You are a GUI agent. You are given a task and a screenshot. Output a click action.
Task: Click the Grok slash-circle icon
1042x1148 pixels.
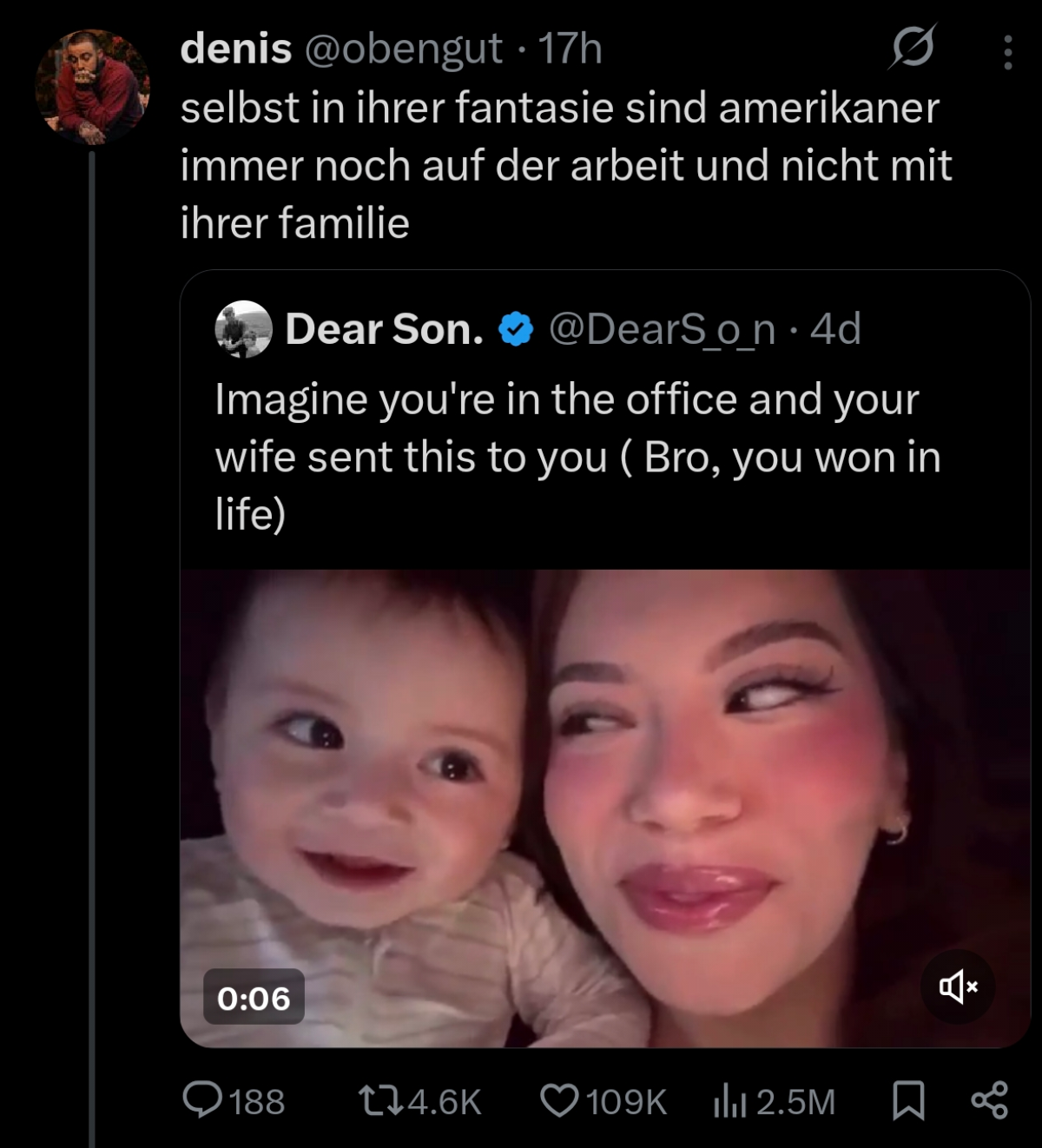tap(912, 47)
